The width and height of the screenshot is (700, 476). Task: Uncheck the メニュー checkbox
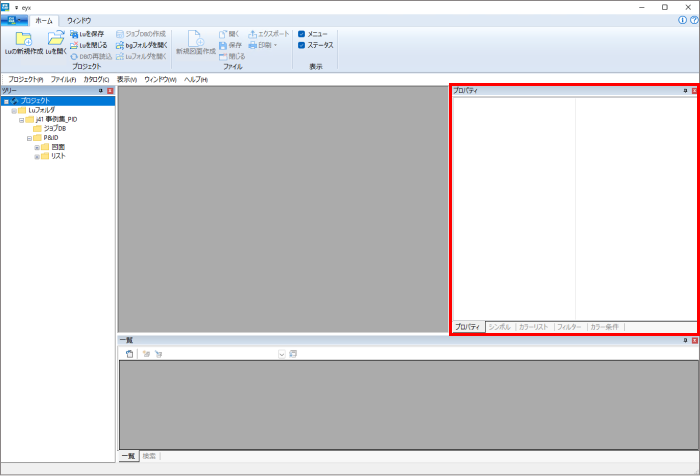point(301,34)
